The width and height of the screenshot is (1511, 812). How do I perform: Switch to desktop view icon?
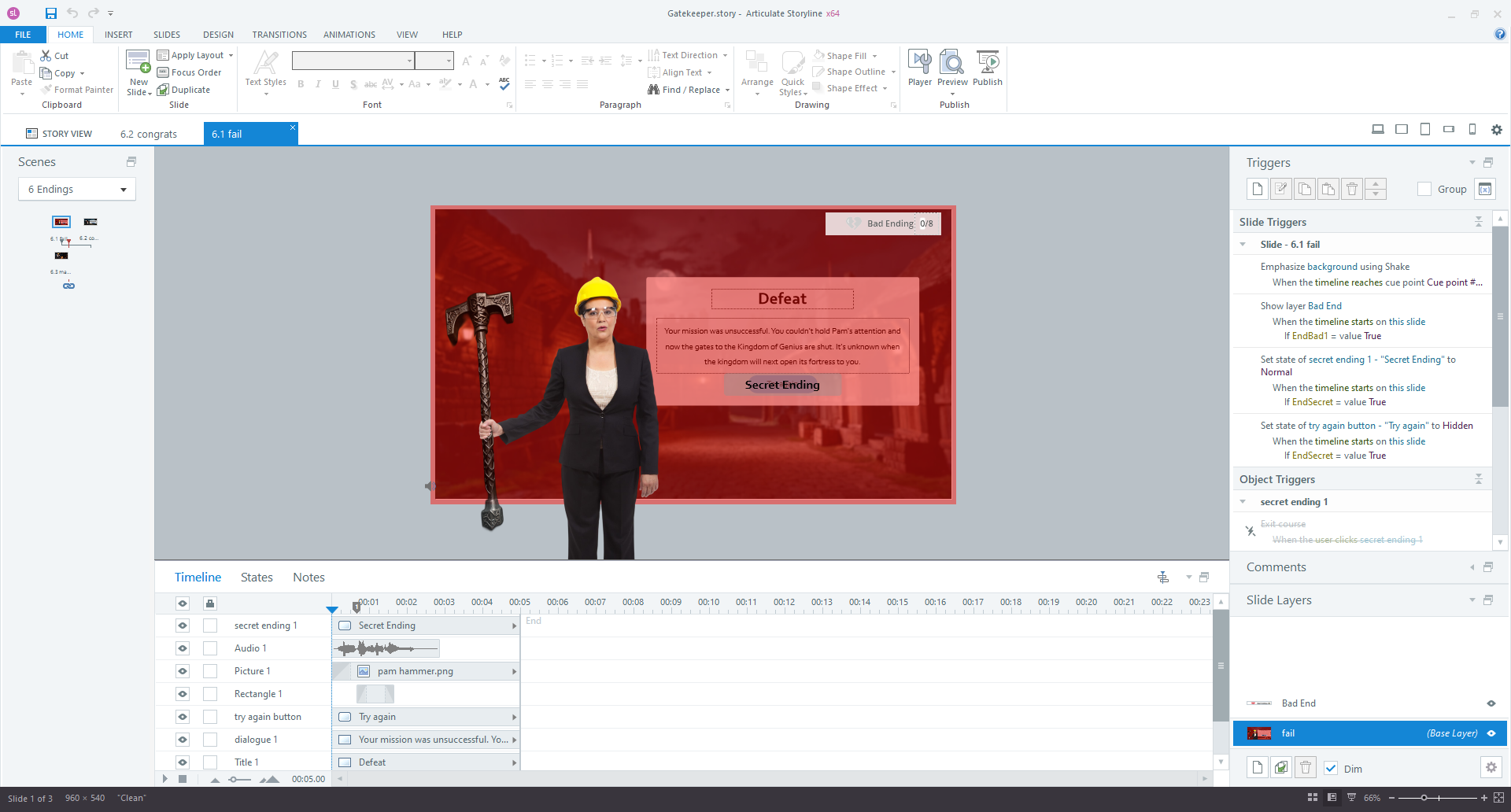click(x=1378, y=129)
